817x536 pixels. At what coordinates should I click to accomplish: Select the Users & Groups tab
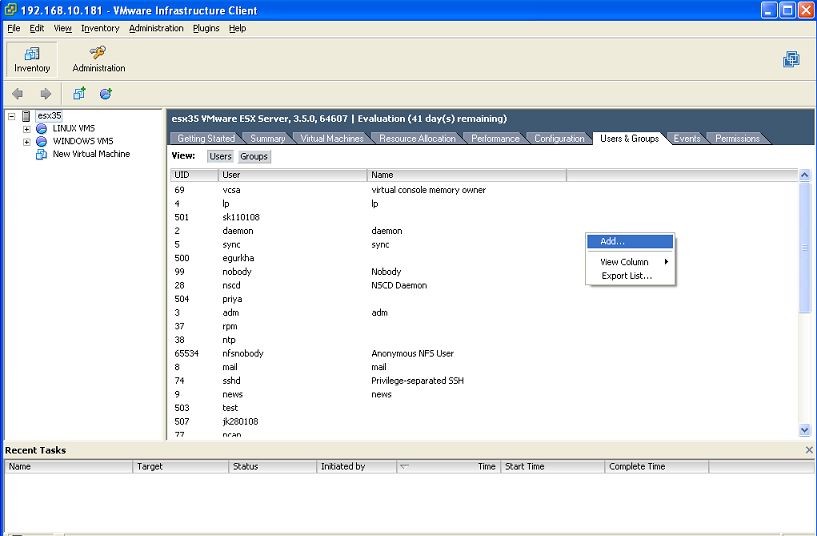629,139
